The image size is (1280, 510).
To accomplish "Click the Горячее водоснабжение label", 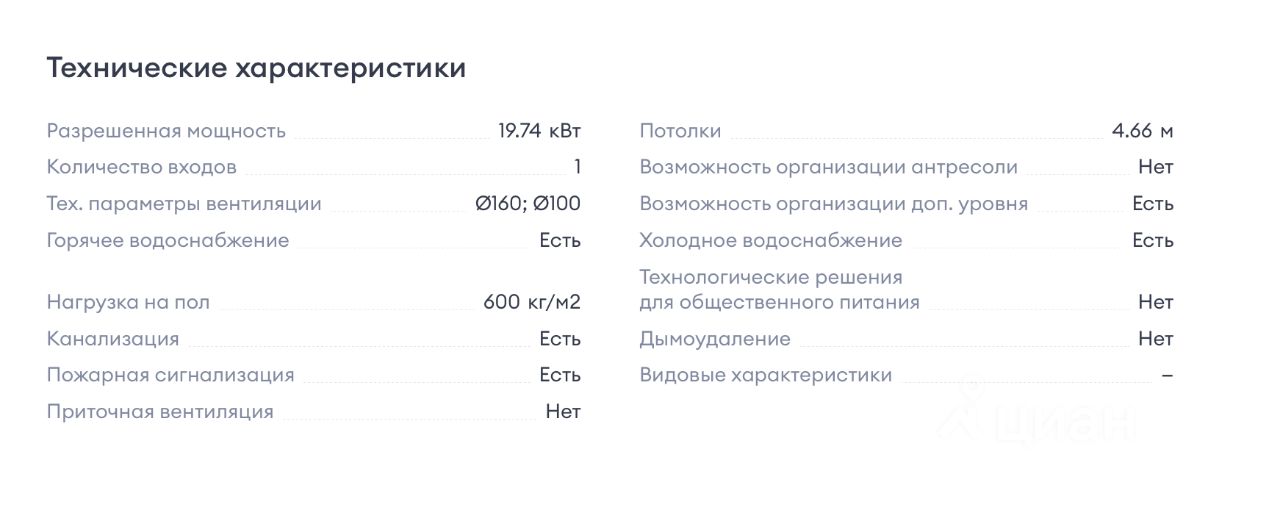I will pos(168,240).
